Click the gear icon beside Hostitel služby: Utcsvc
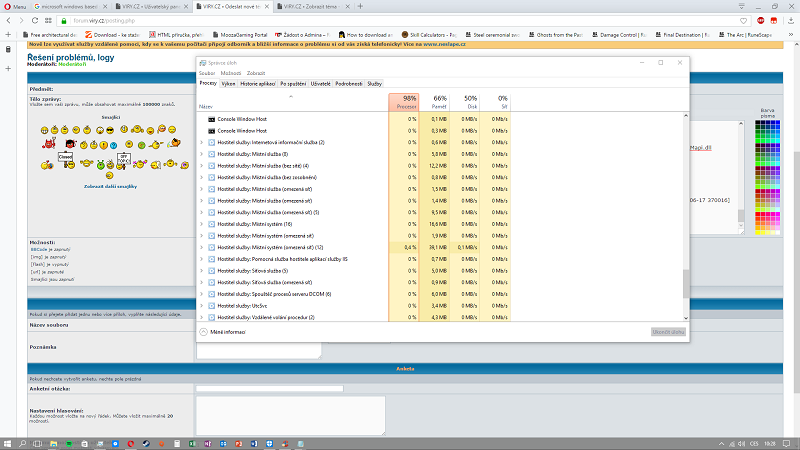 (211, 306)
